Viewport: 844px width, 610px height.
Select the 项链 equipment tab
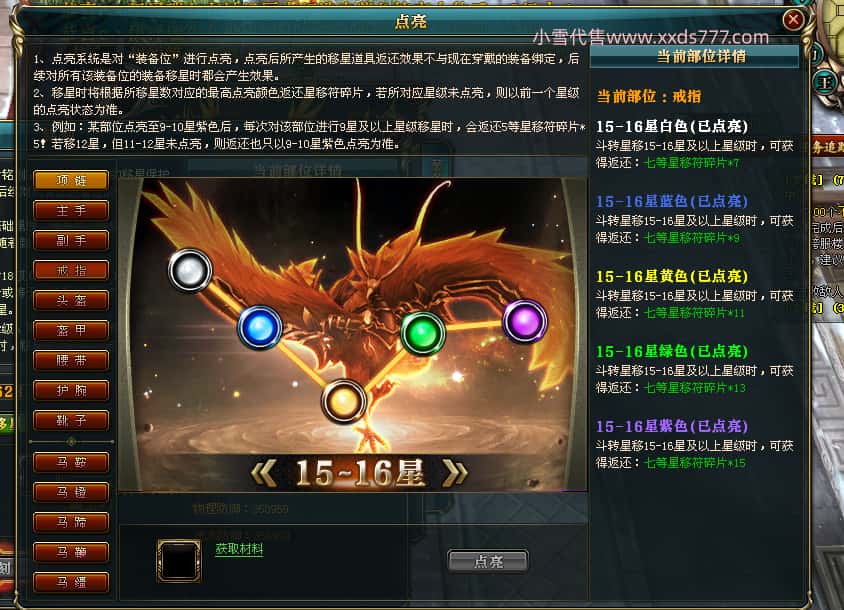[x=71, y=180]
